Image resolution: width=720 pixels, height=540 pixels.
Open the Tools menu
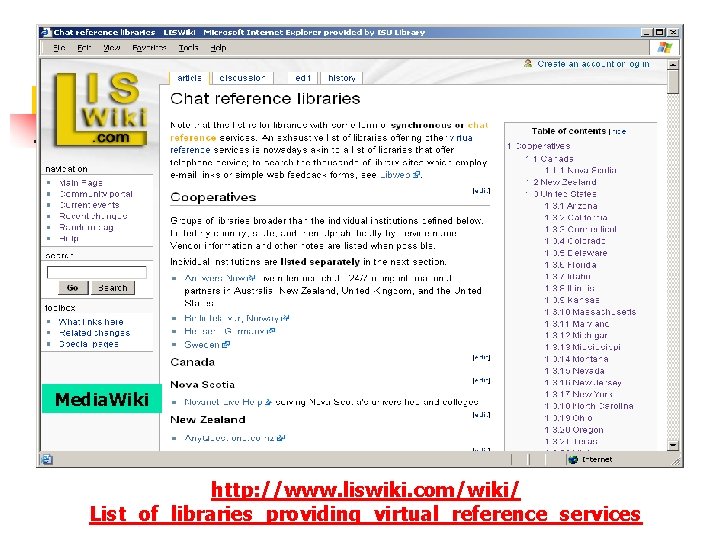click(188, 48)
